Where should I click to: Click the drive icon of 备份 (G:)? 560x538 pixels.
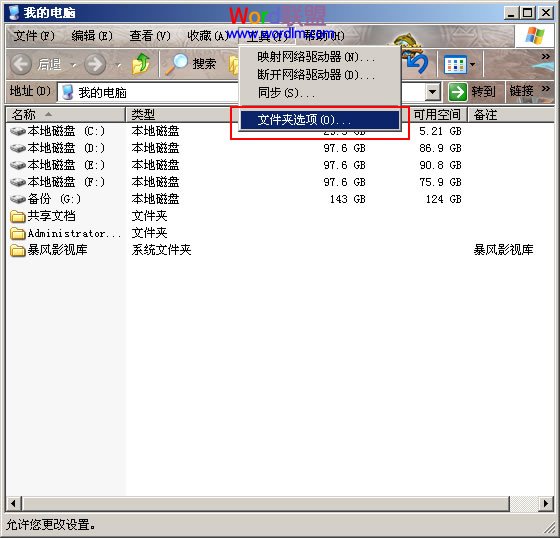coord(18,199)
